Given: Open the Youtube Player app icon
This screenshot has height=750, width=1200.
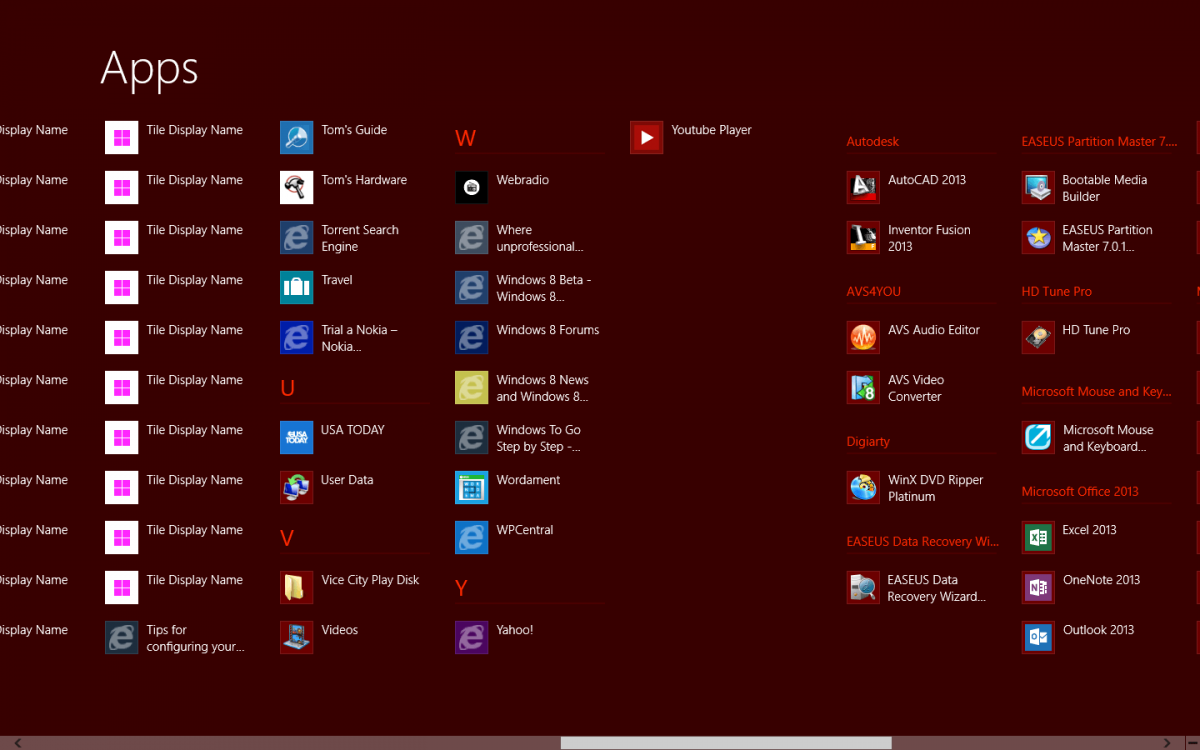Looking at the screenshot, I should tap(646, 137).
